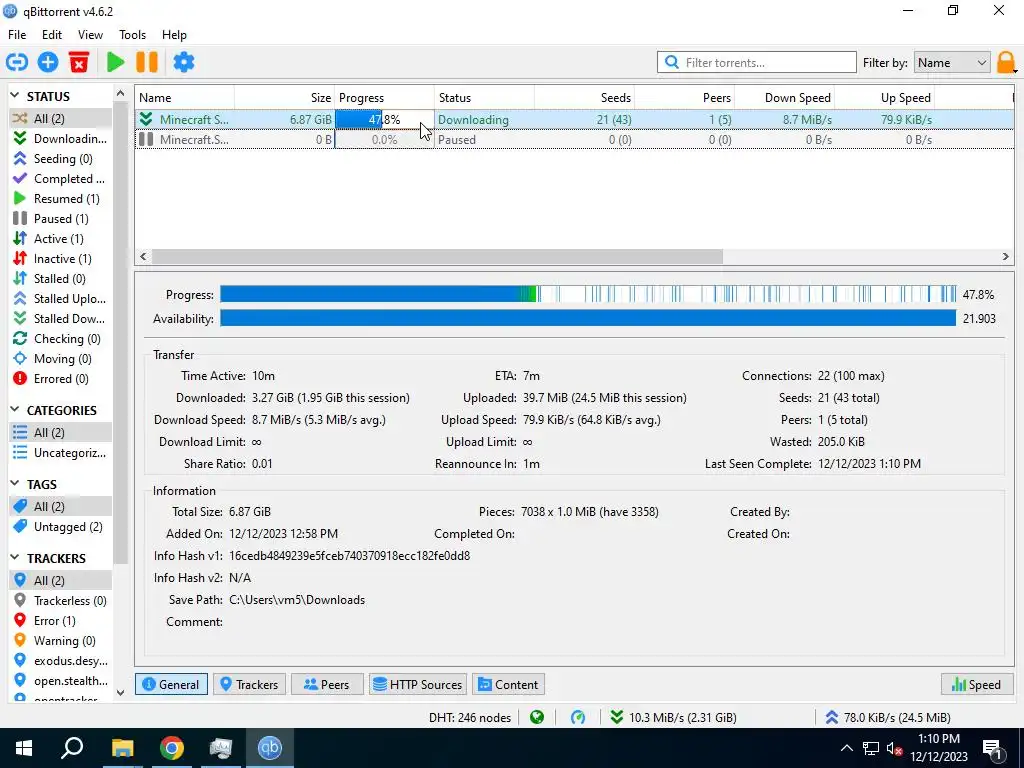This screenshot has height=768, width=1024.
Task: Switch to the Peers tab
Action: 327,684
